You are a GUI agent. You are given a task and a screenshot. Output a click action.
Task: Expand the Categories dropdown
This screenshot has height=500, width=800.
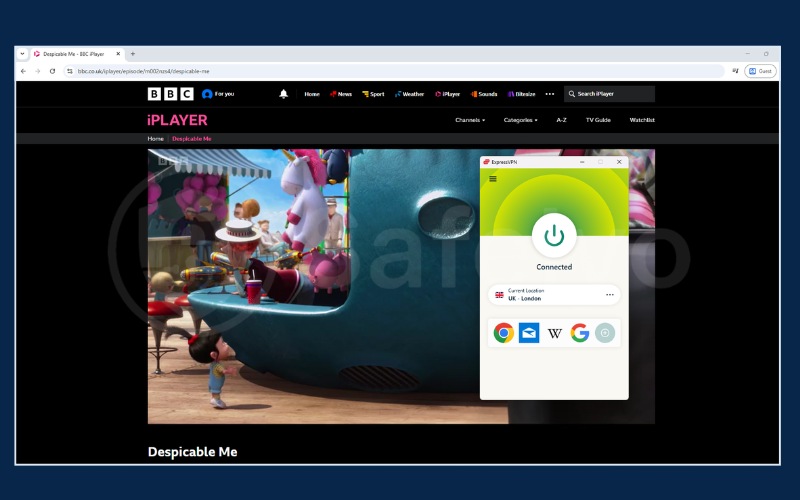point(520,120)
